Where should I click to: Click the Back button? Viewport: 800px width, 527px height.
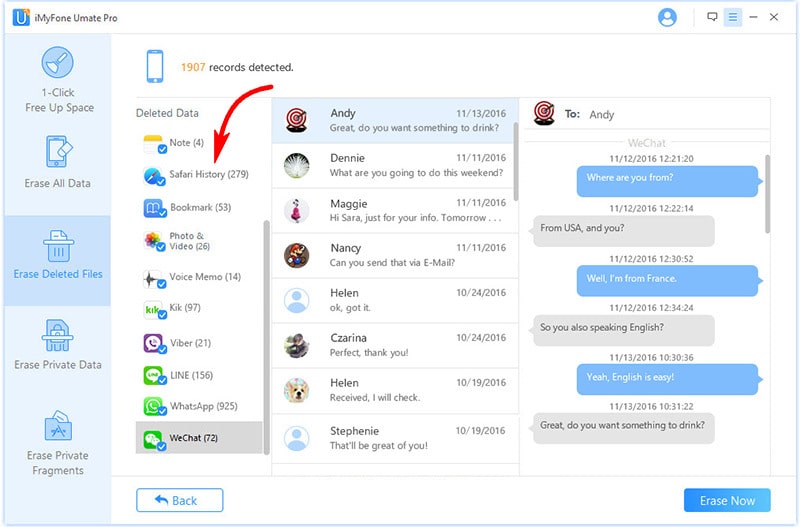point(180,500)
